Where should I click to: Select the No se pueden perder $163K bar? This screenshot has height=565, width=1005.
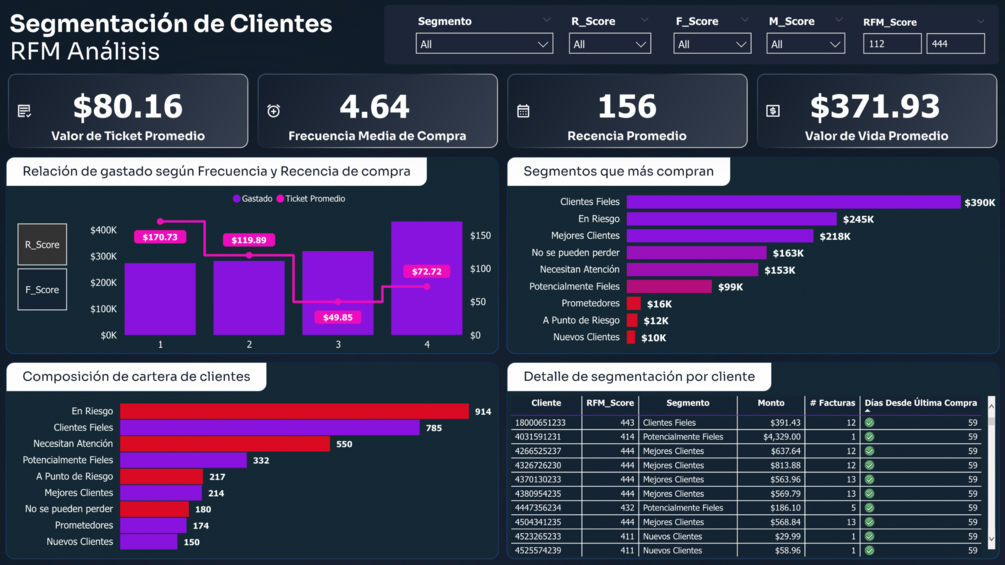(697, 253)
